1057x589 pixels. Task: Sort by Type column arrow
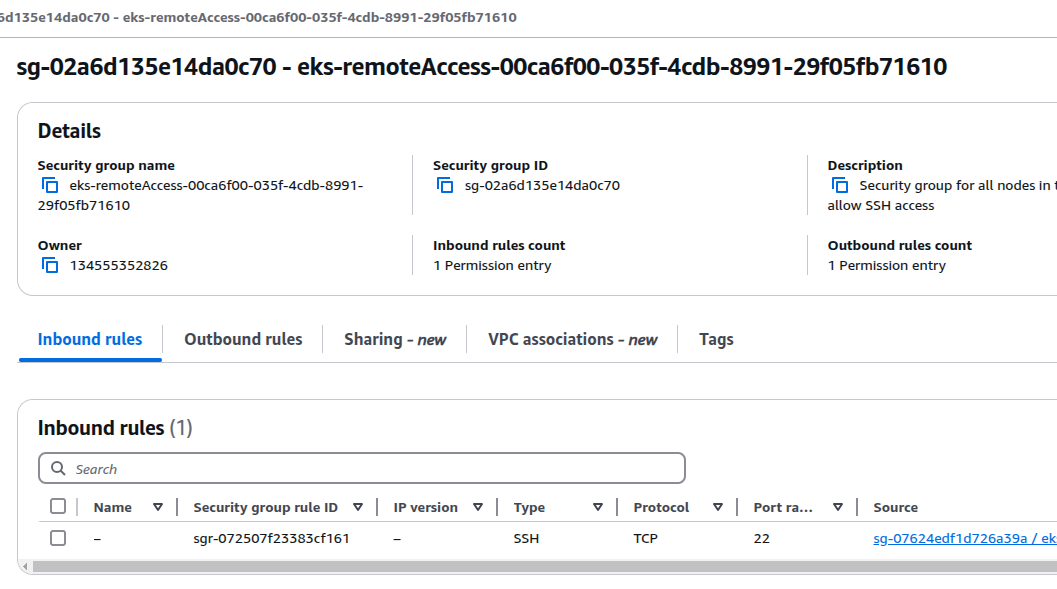pyautogui.click(x=598, y=507)
